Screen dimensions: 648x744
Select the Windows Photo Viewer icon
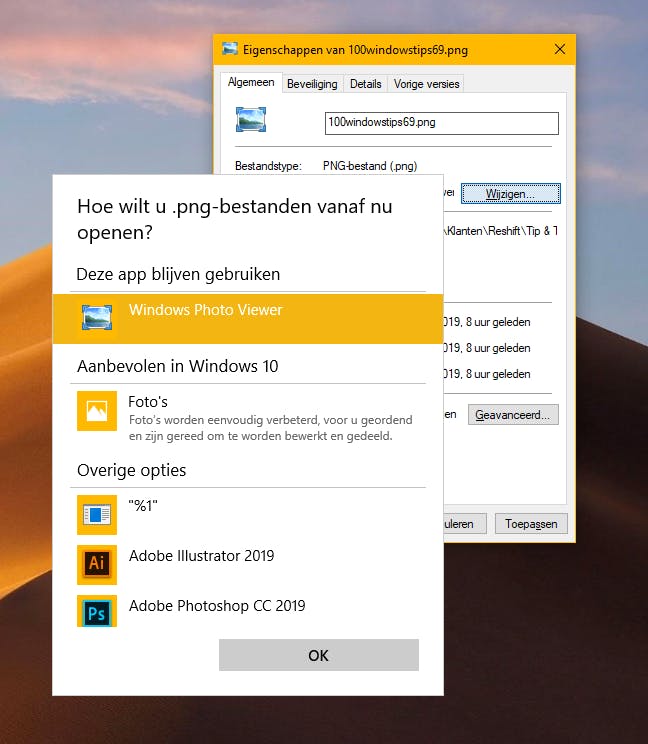click(97, 317)
